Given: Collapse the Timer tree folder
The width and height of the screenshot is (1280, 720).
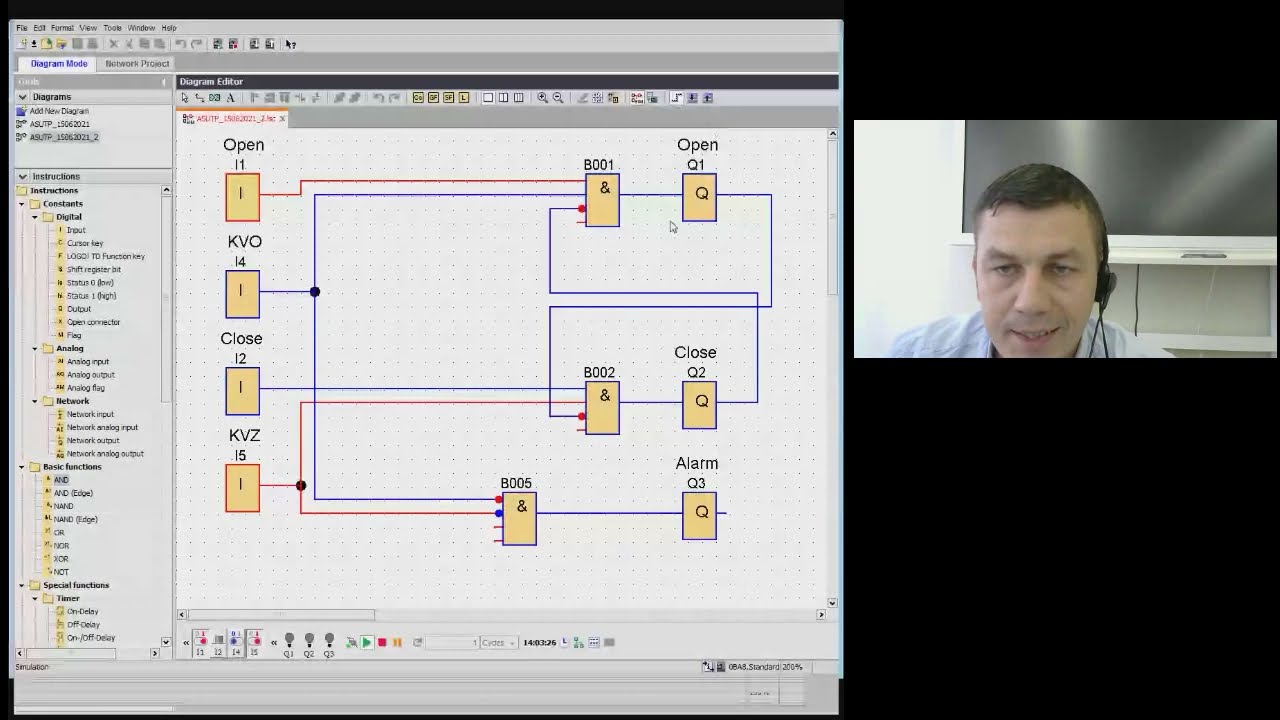Looking at the screenshot, I should pyautogui.click(x=35, y=598).
